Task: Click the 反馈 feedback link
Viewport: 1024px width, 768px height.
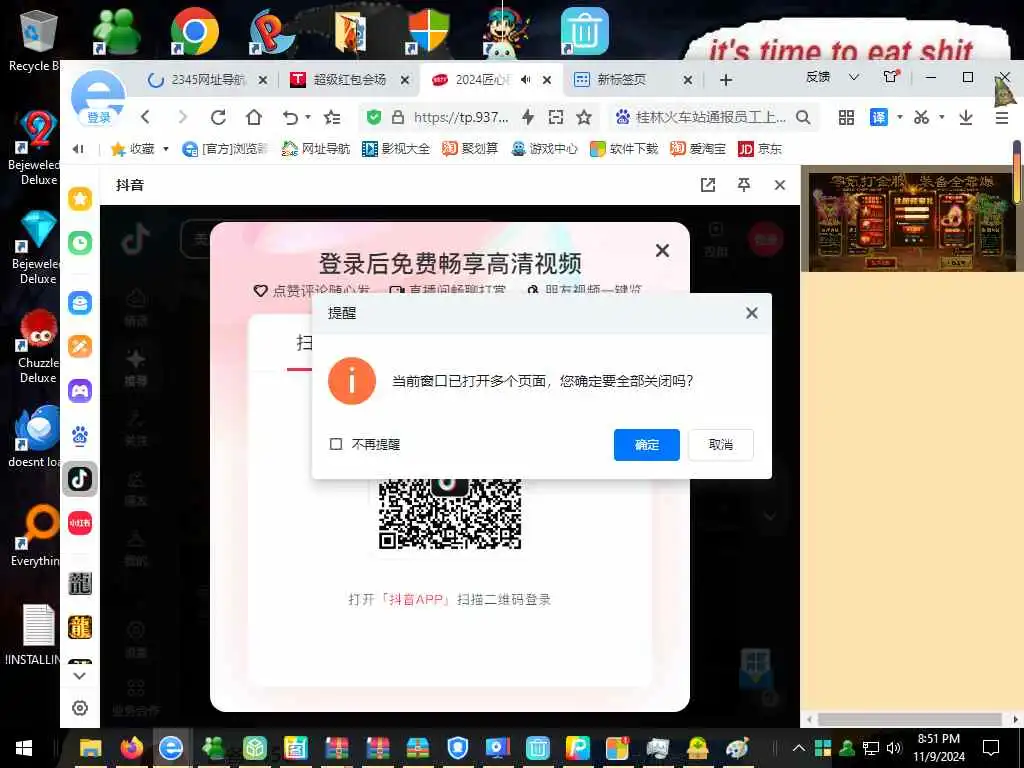Action: click(818, 77)
